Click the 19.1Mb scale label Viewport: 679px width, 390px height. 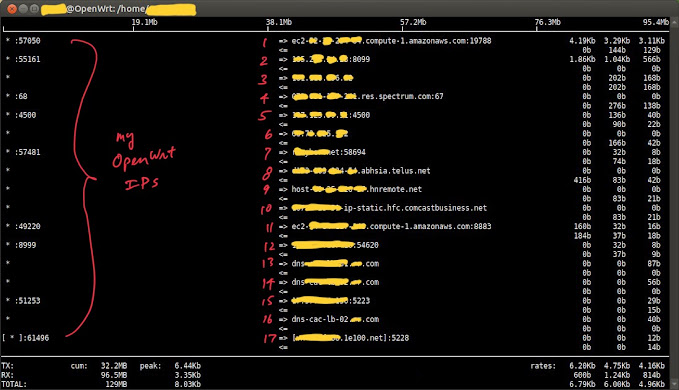point(145,22)
